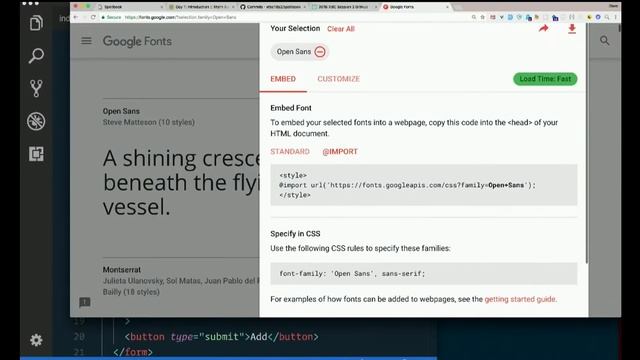Click the submit button line in the code editor
The height and width of the screenshot is (360, 640).
coord(221,337)
